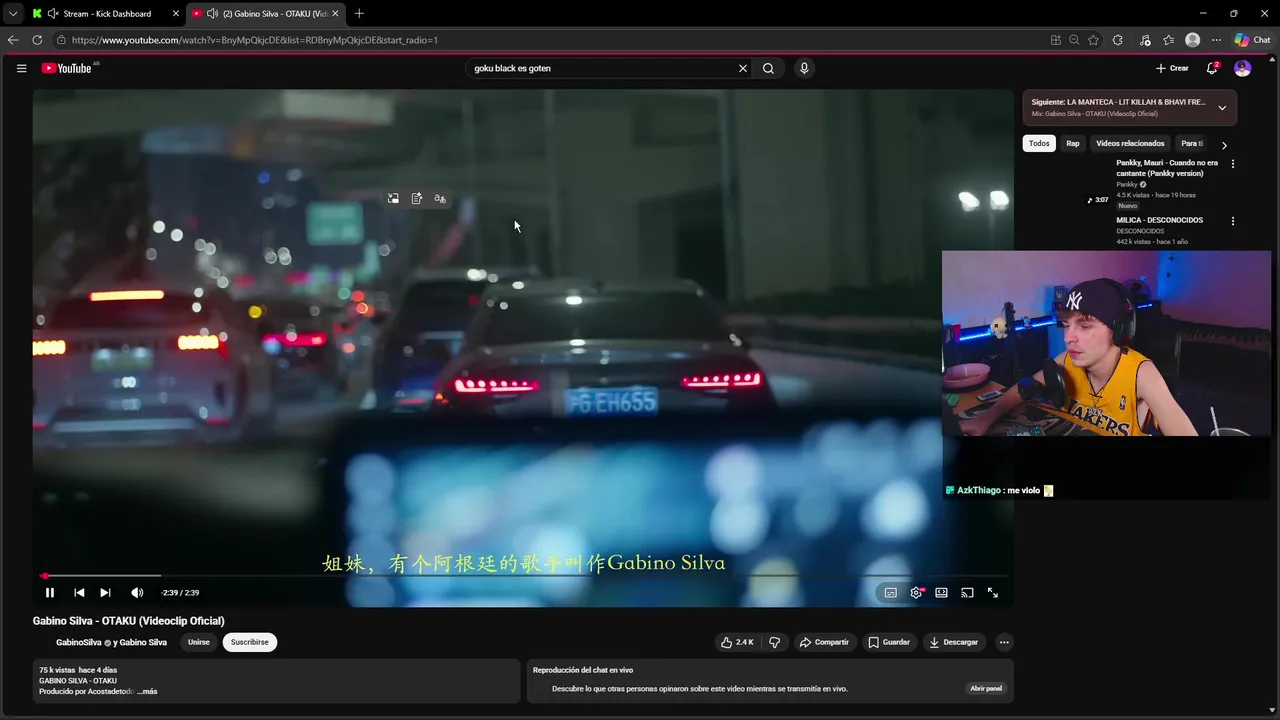
Task: Click the Descargar download button
Action: click(x=954, y=642)
